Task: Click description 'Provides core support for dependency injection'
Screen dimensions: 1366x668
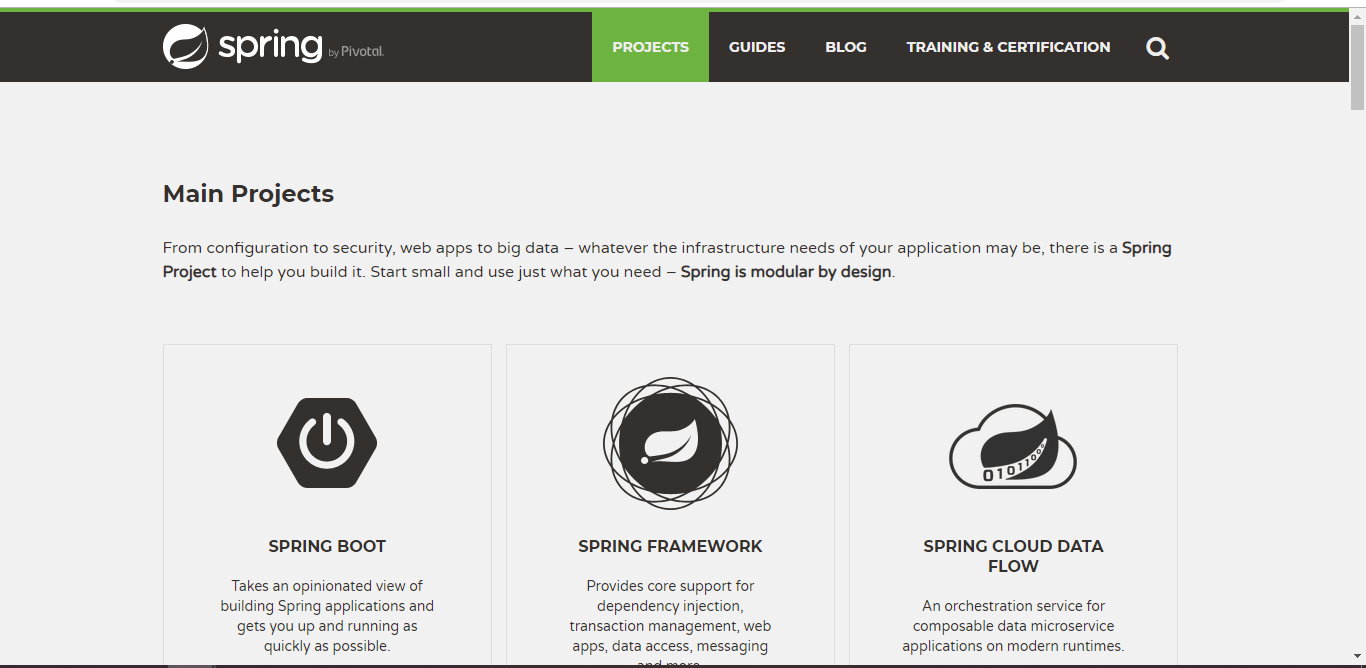Action: click(x=670, y=622)
